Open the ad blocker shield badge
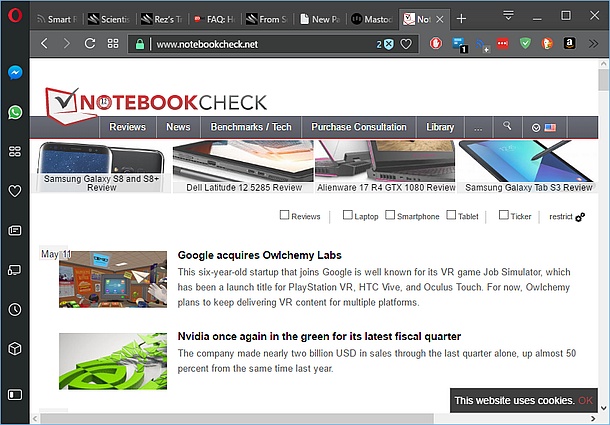This screenshot has height=425, width=610. point(385,44)
